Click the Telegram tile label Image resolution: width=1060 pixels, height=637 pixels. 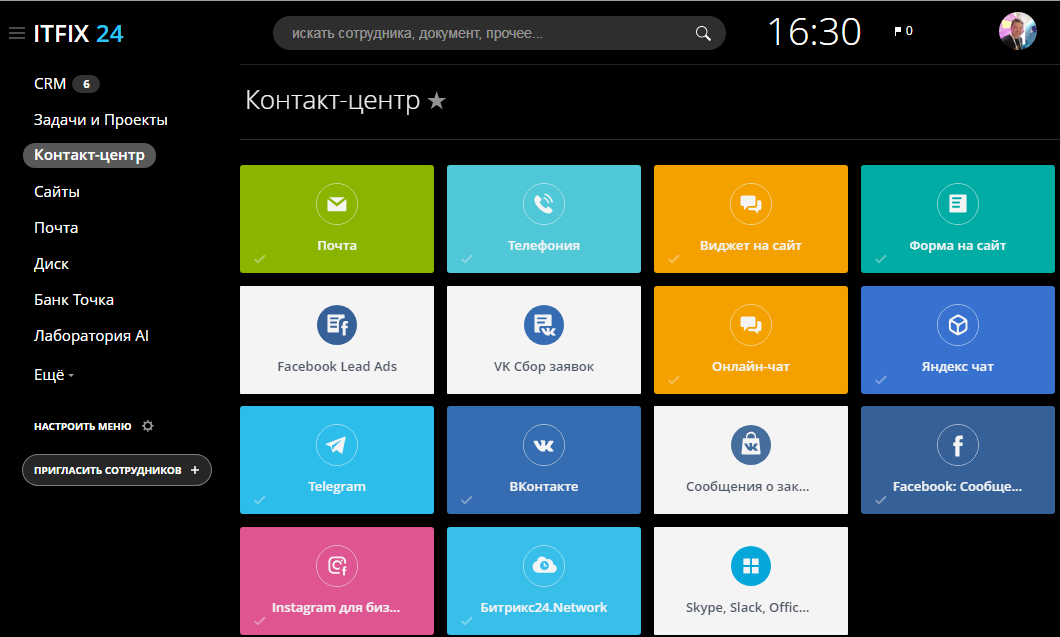(x=337, y=486)
